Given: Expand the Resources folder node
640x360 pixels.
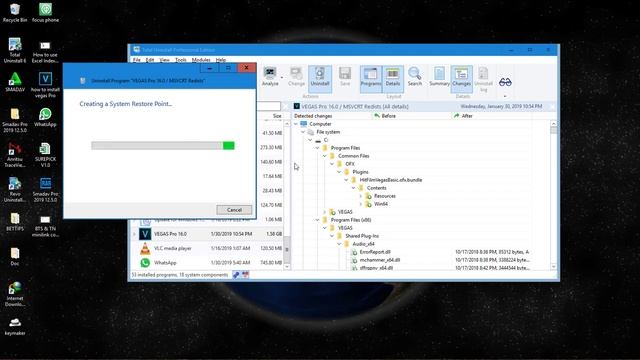Looking at the screenshot, I should click(x=360, y=196).
